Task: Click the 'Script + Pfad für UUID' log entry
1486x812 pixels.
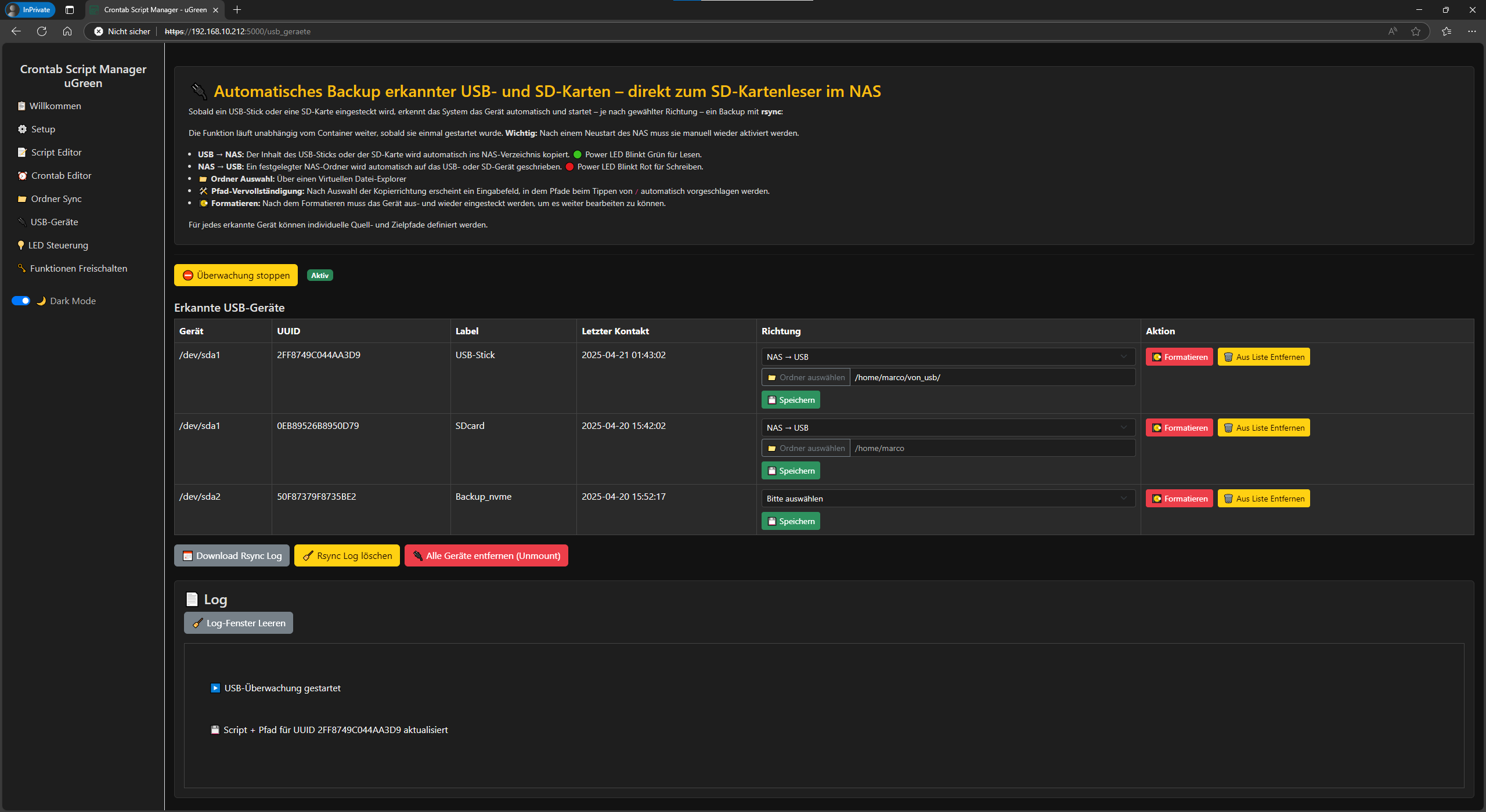Action: pyautogui.click(x=329, y=730)
